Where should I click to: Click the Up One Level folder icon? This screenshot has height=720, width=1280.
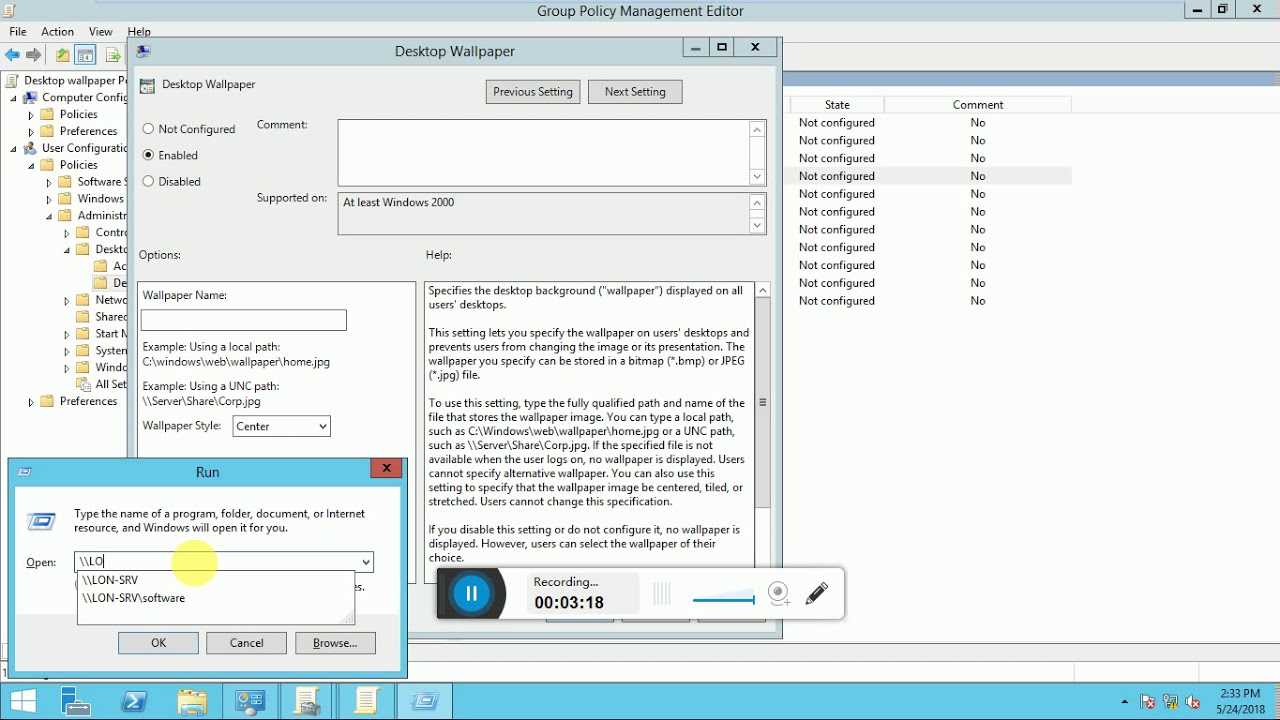tap(62, 55)
